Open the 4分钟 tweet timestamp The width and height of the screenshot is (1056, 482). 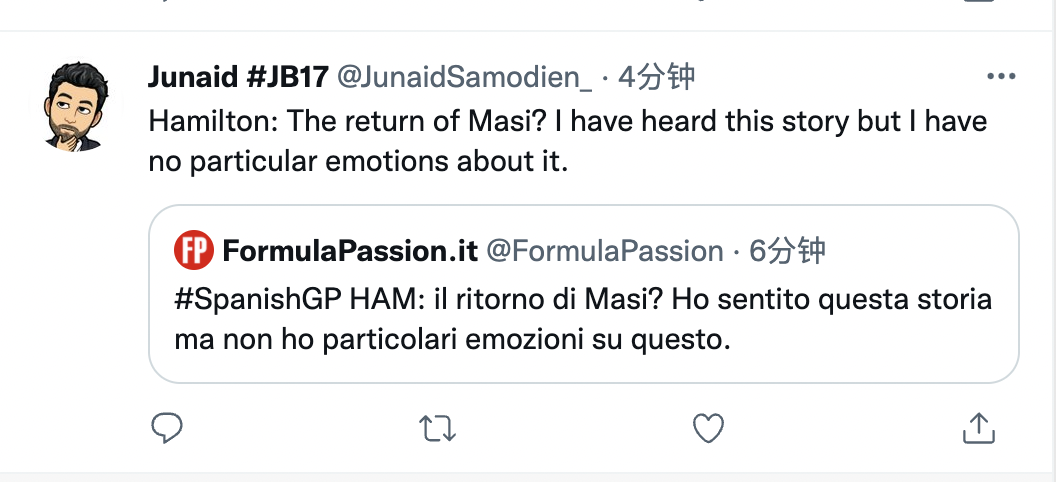tap(656, 78)
